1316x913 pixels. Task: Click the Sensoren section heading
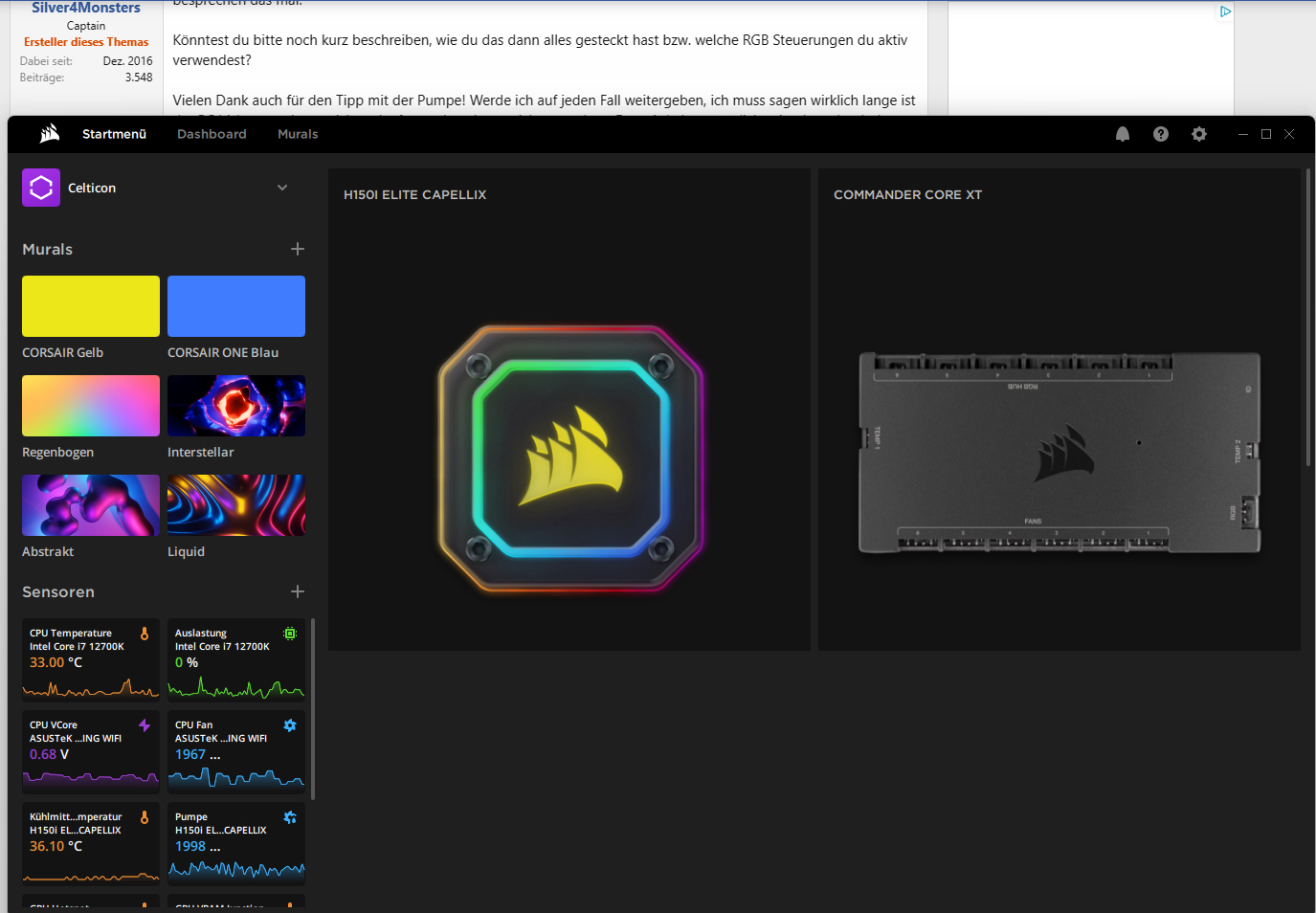coord(58,591)
